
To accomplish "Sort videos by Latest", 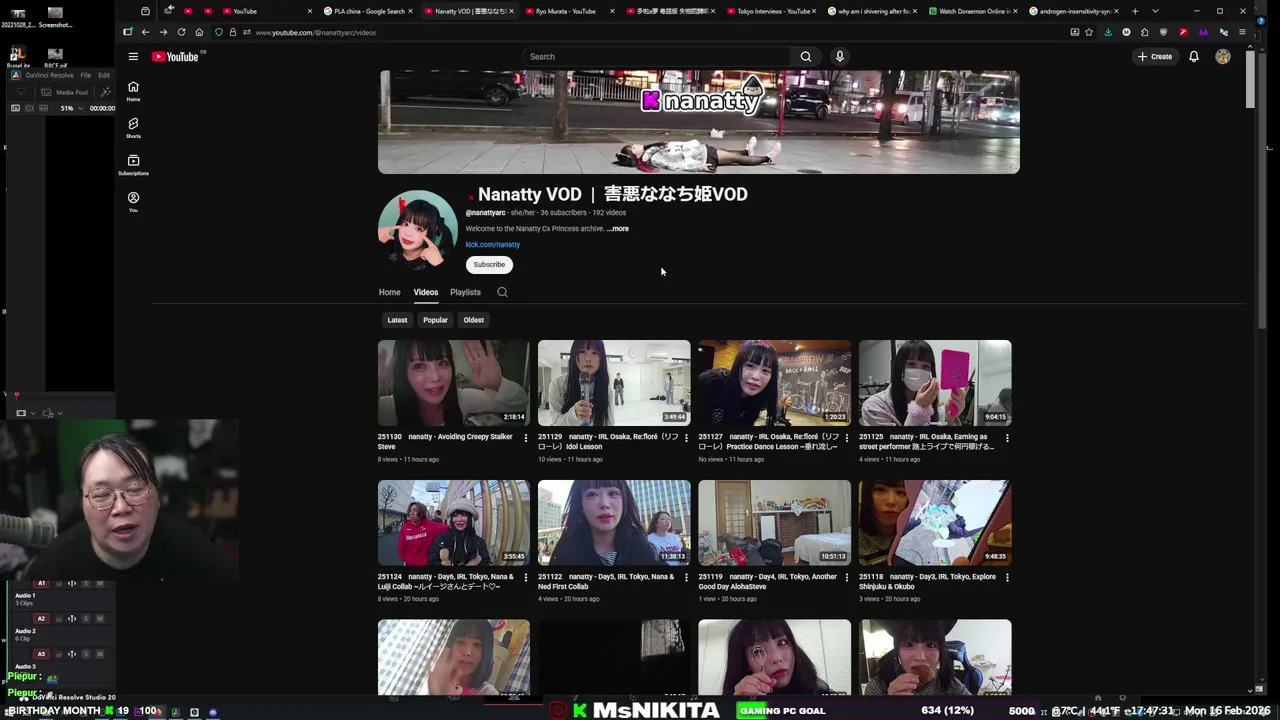I will click(397, 320).
